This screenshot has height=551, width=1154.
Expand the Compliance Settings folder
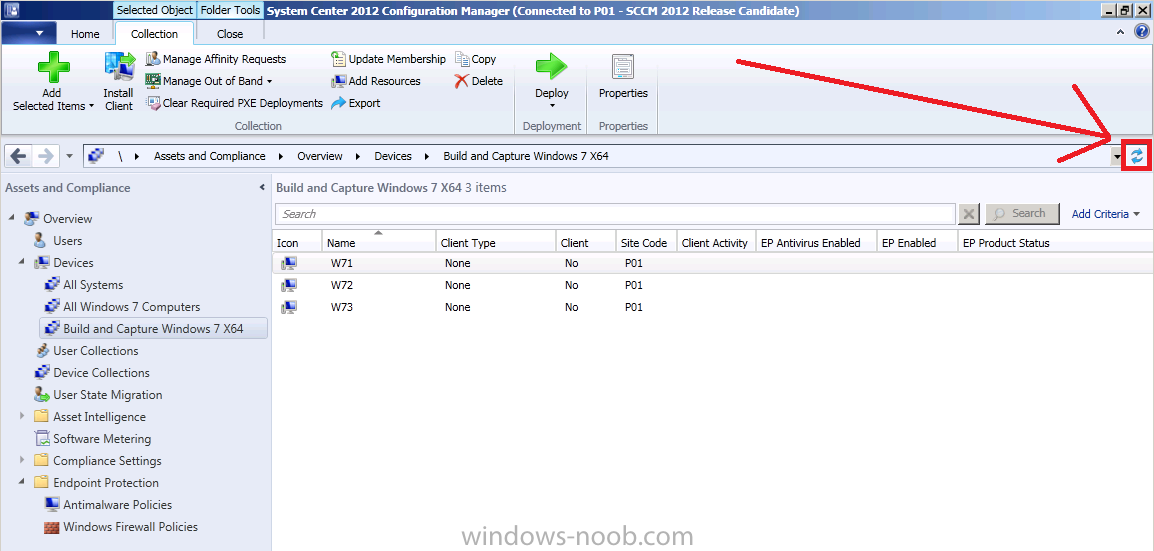point(21,461)
